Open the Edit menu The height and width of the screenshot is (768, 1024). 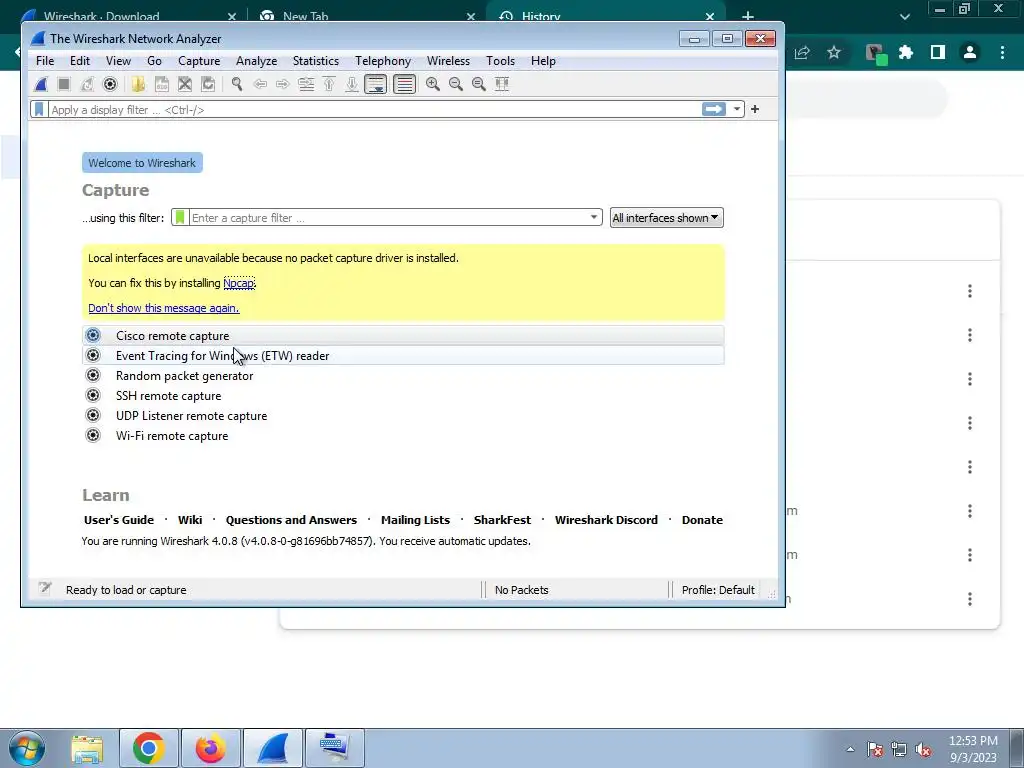tap(80, 61)
